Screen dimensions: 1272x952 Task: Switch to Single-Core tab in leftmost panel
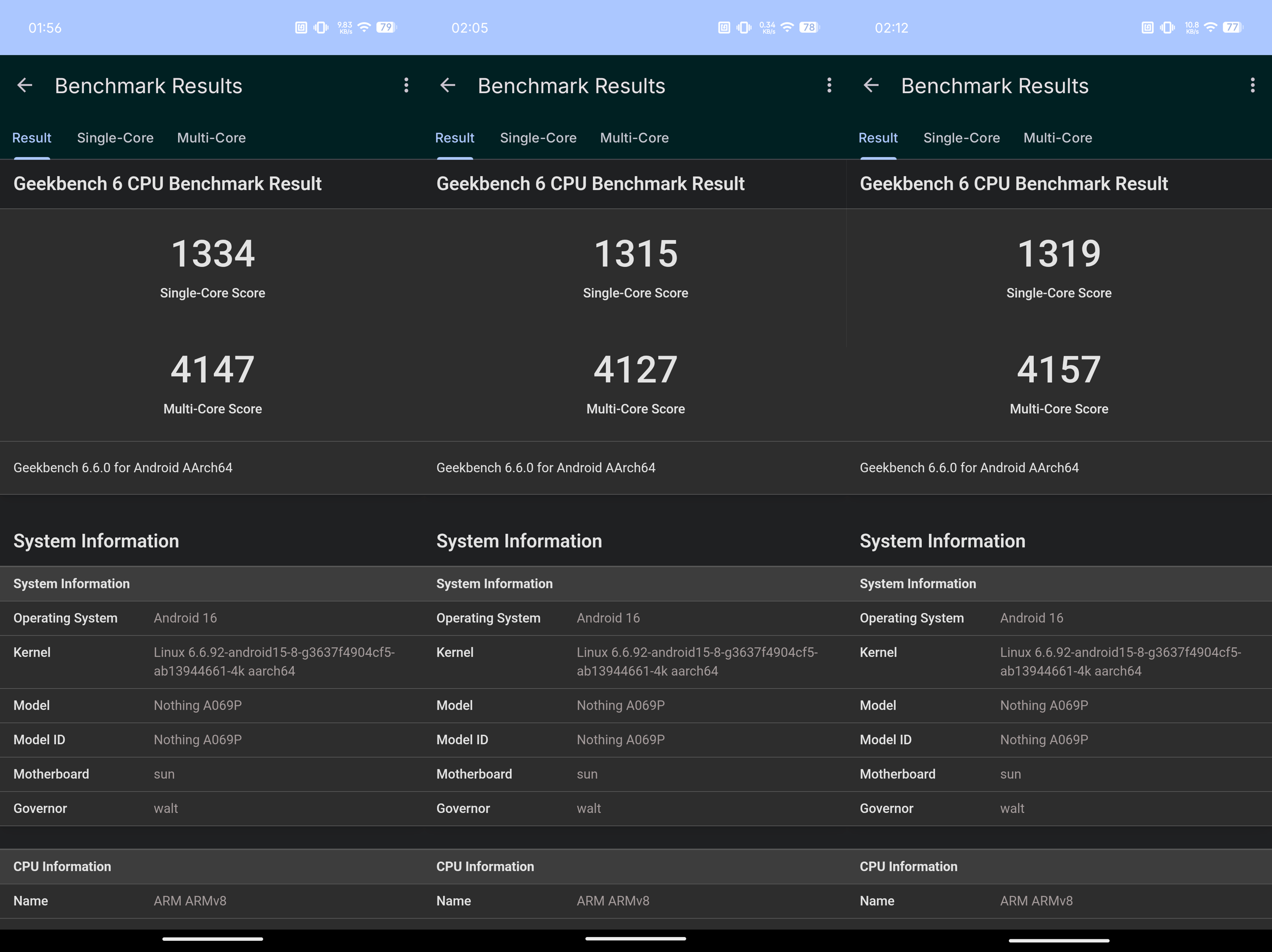point(115,138)
